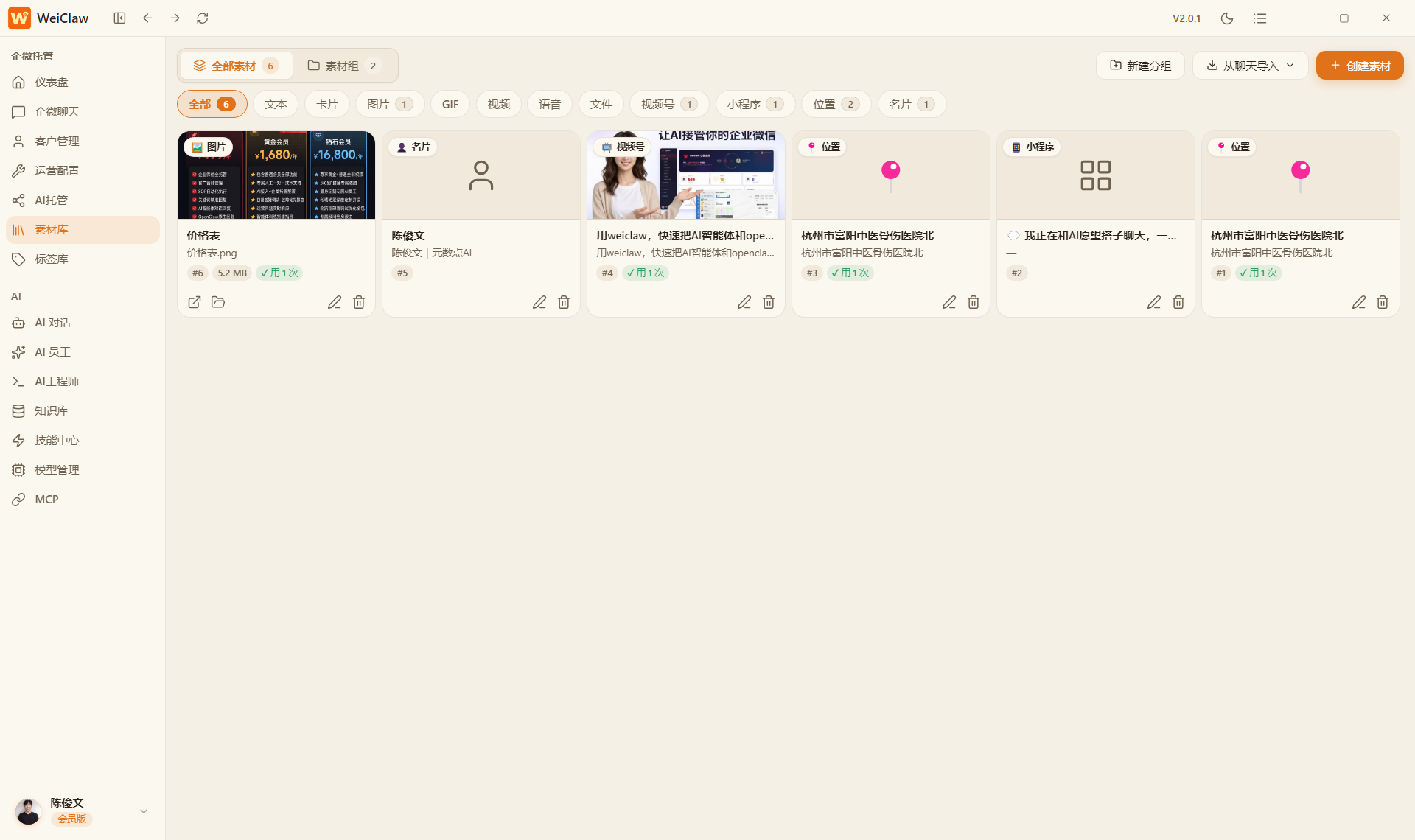Delete the 小程序 material card
This screenshot has width=1415, height=840.
click(1178, 302)
